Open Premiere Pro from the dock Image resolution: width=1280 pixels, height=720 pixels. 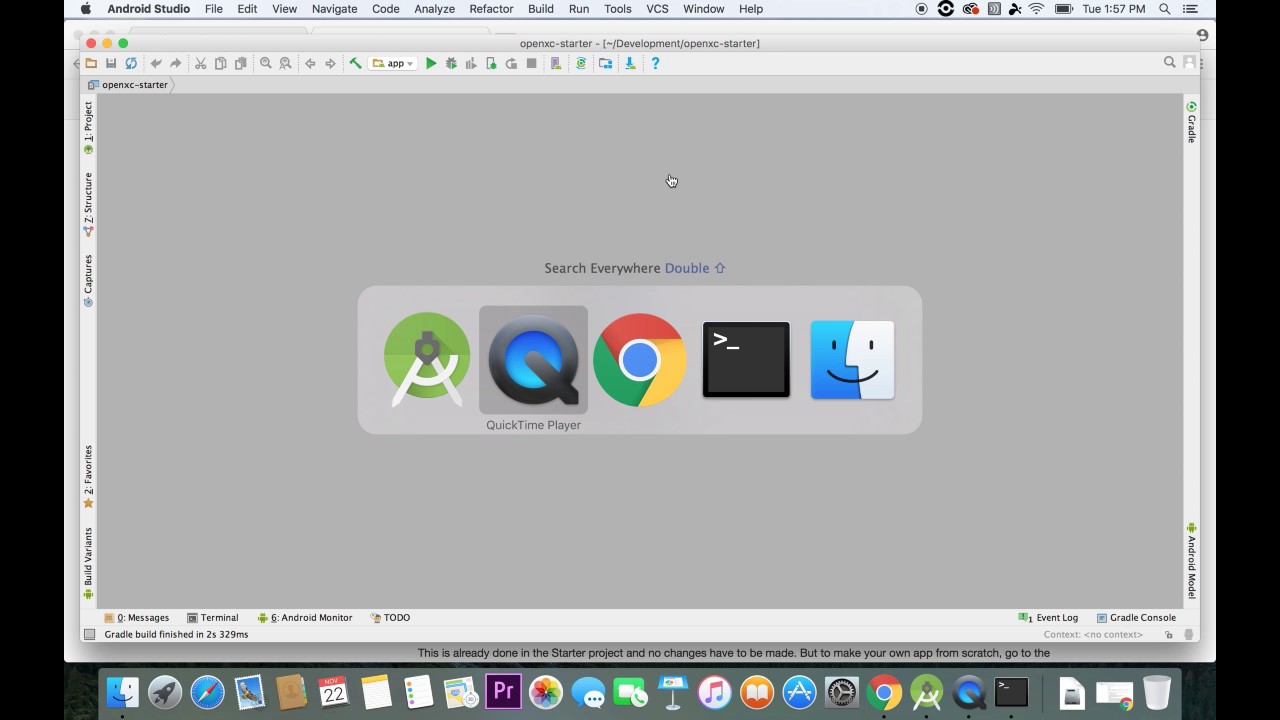[503, 692]
